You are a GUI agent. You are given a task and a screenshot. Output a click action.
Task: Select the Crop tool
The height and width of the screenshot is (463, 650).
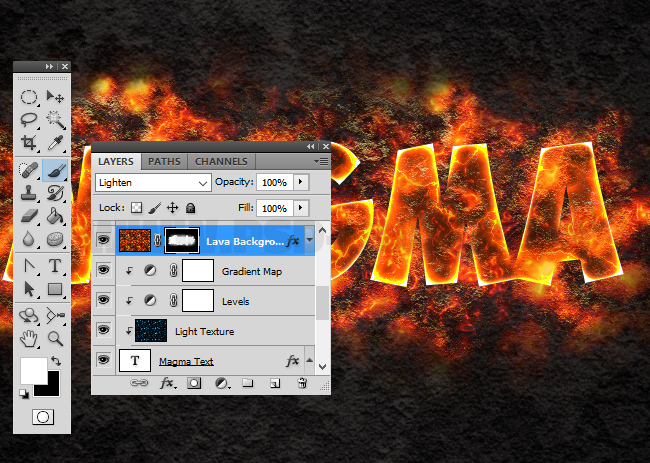tap(29, 143)
